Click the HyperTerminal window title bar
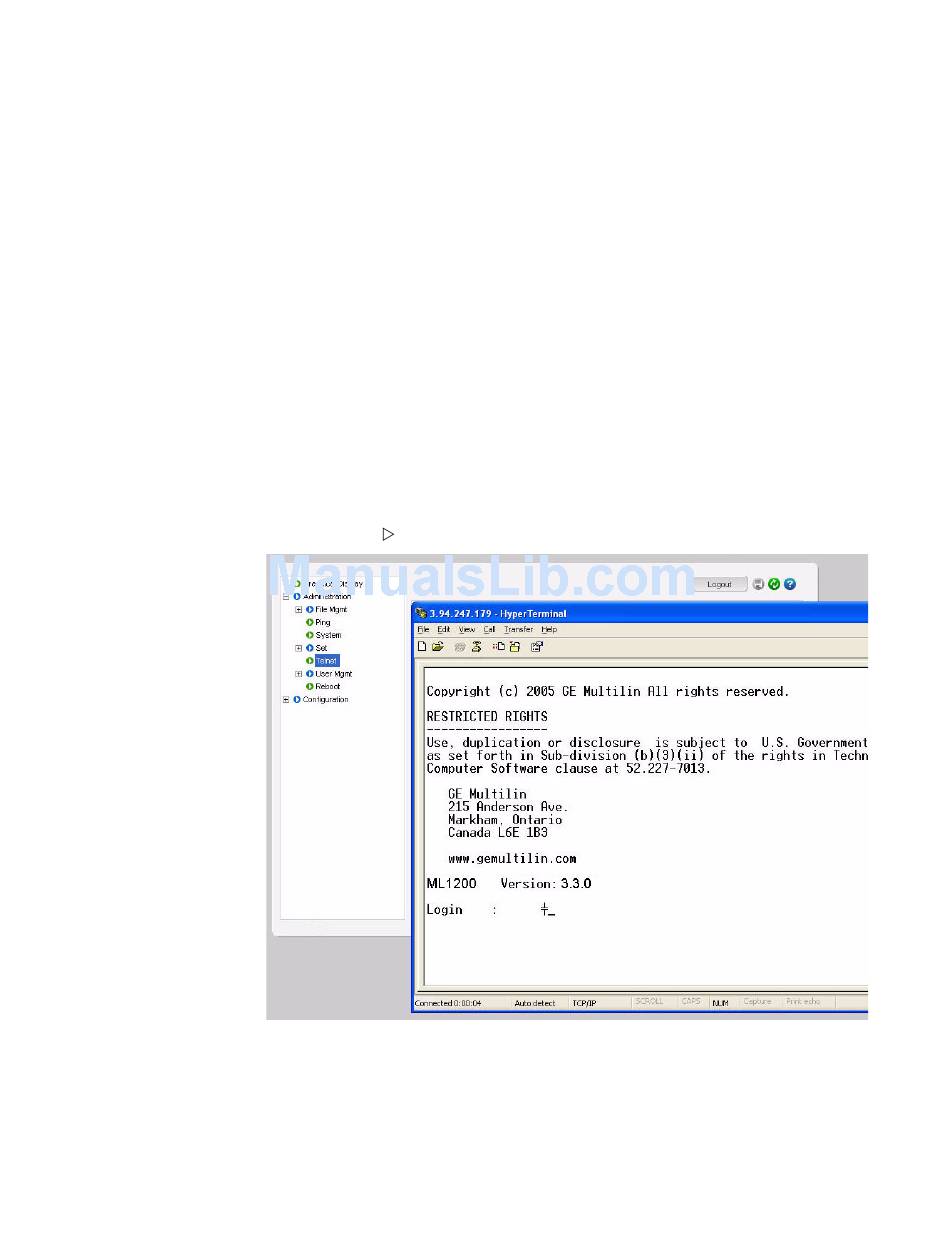950x1260 pixels. click(640, 613)
